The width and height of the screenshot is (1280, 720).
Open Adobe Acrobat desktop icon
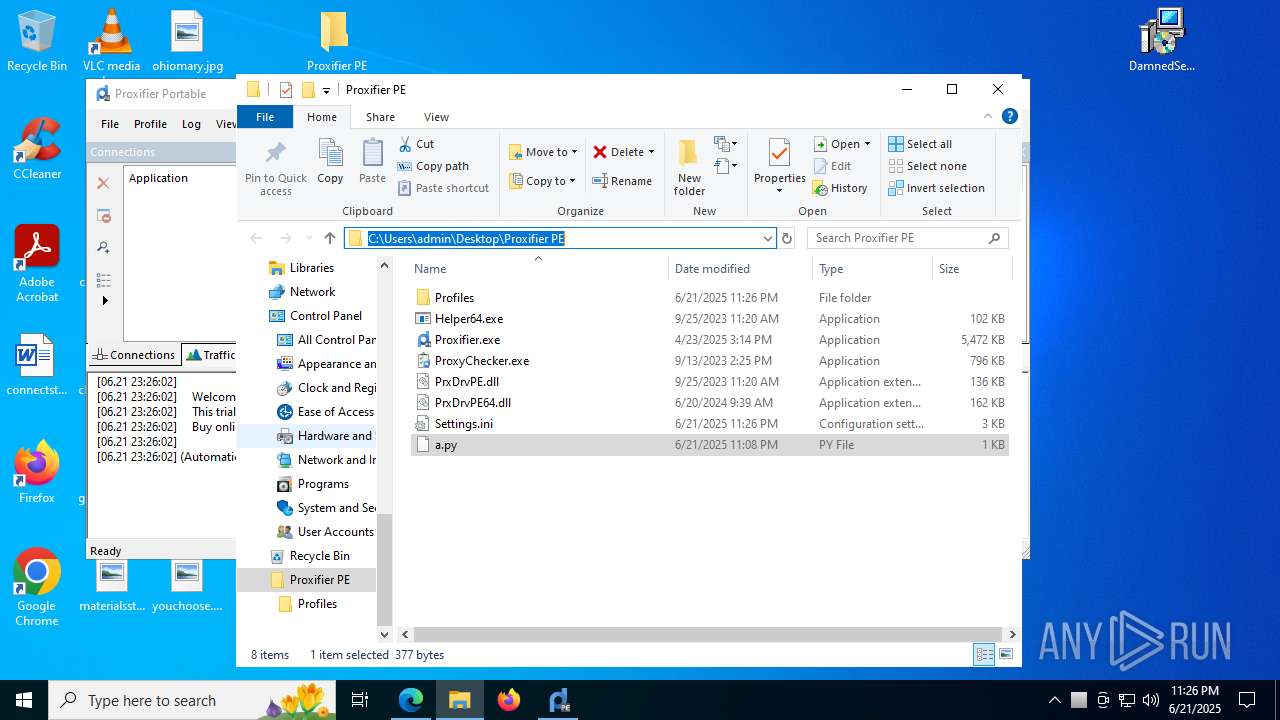coord(37,264)
